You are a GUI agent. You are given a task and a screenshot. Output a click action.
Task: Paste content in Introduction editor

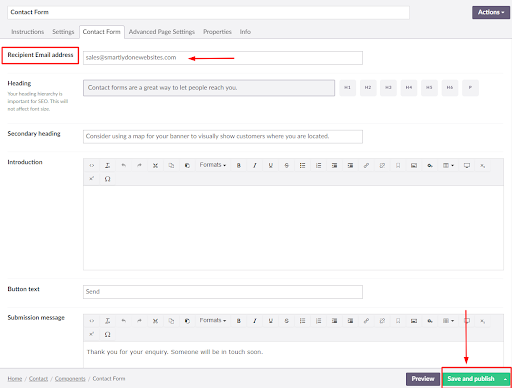(187, 165)
